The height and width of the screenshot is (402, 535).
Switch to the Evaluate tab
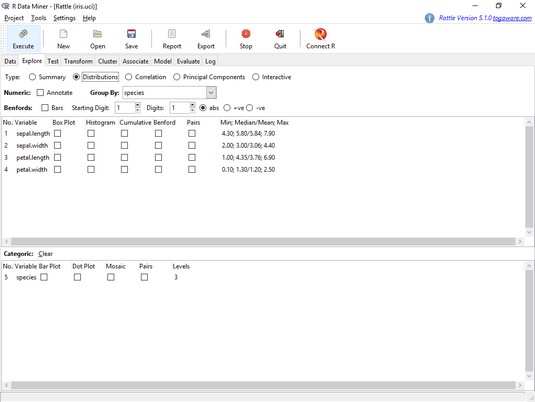coord(188,61)
